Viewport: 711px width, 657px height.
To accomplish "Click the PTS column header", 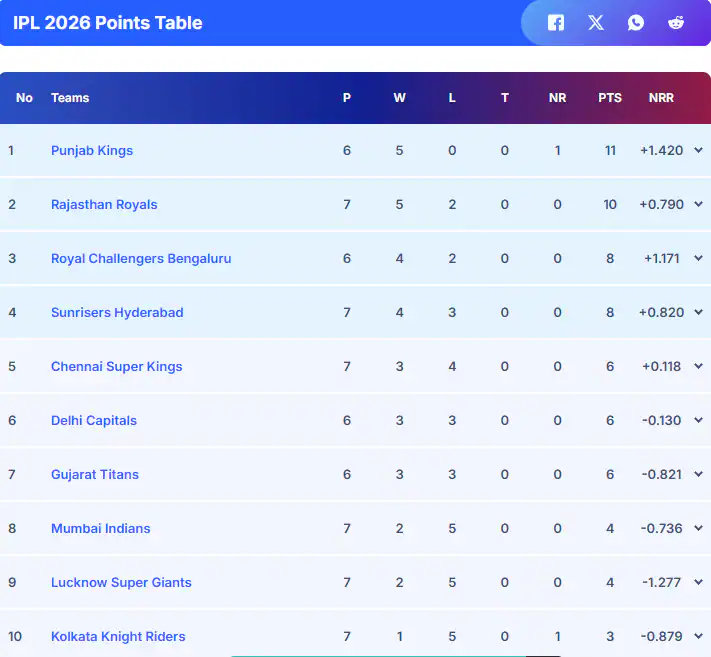I will point(610,98).
